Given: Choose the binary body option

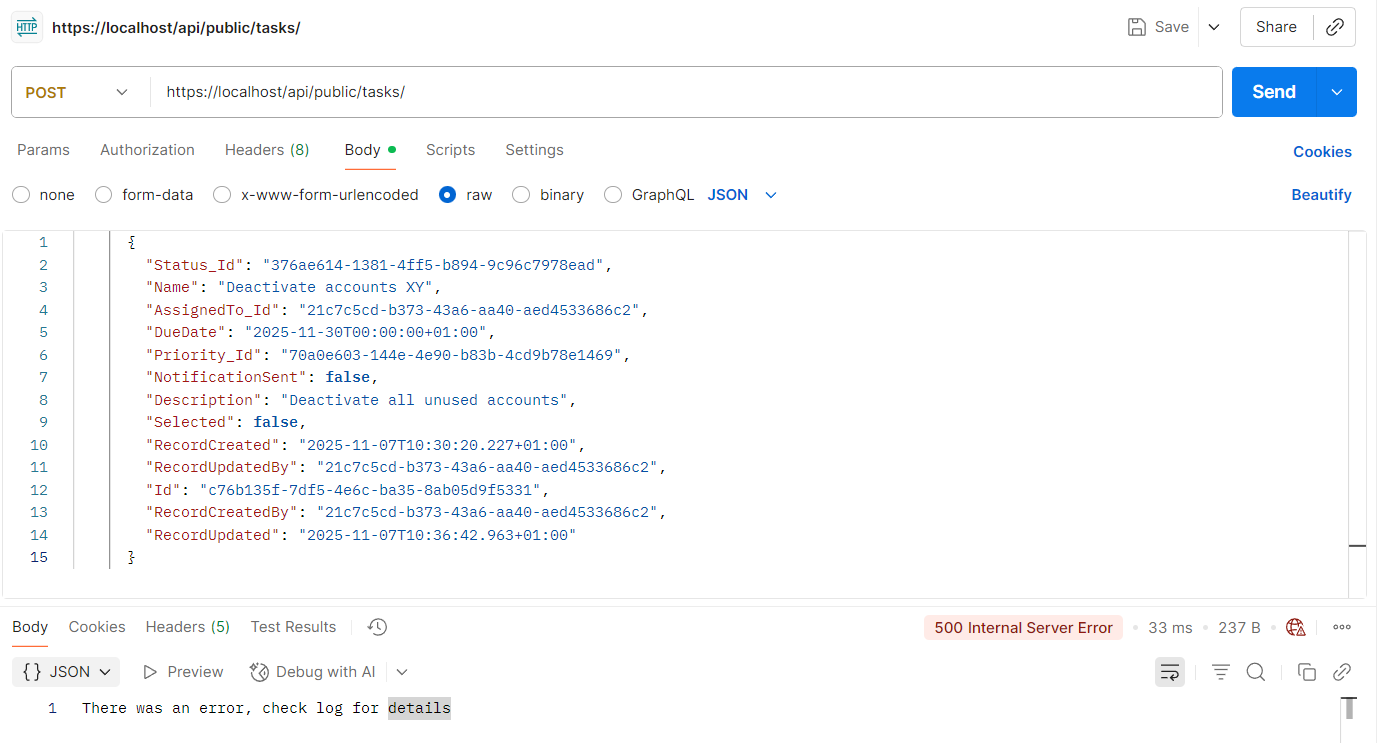Looking at the screenshot, I should click(521, 195).
